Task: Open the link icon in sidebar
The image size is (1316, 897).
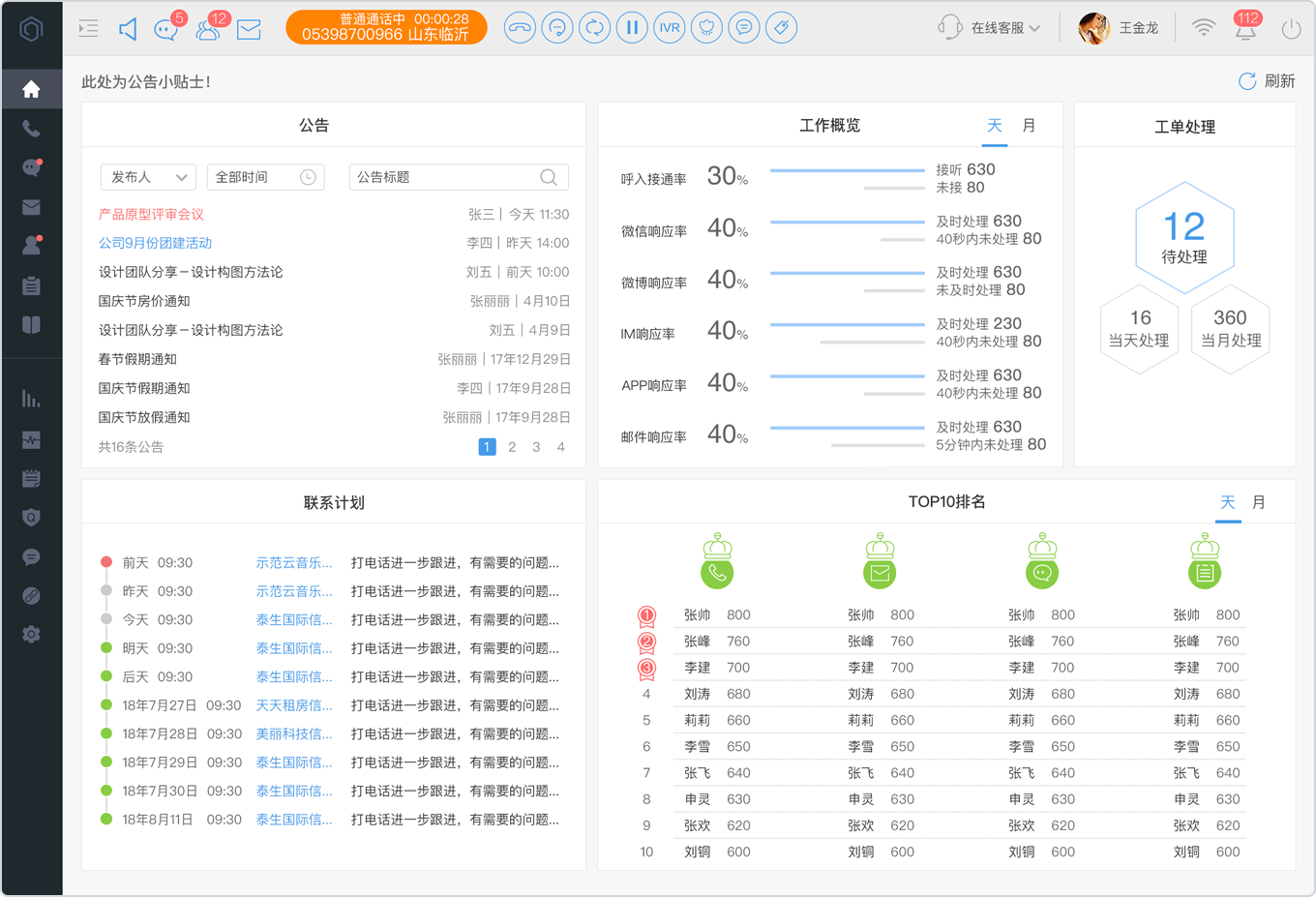Action: pyautogui.click(x=31, y=596)
